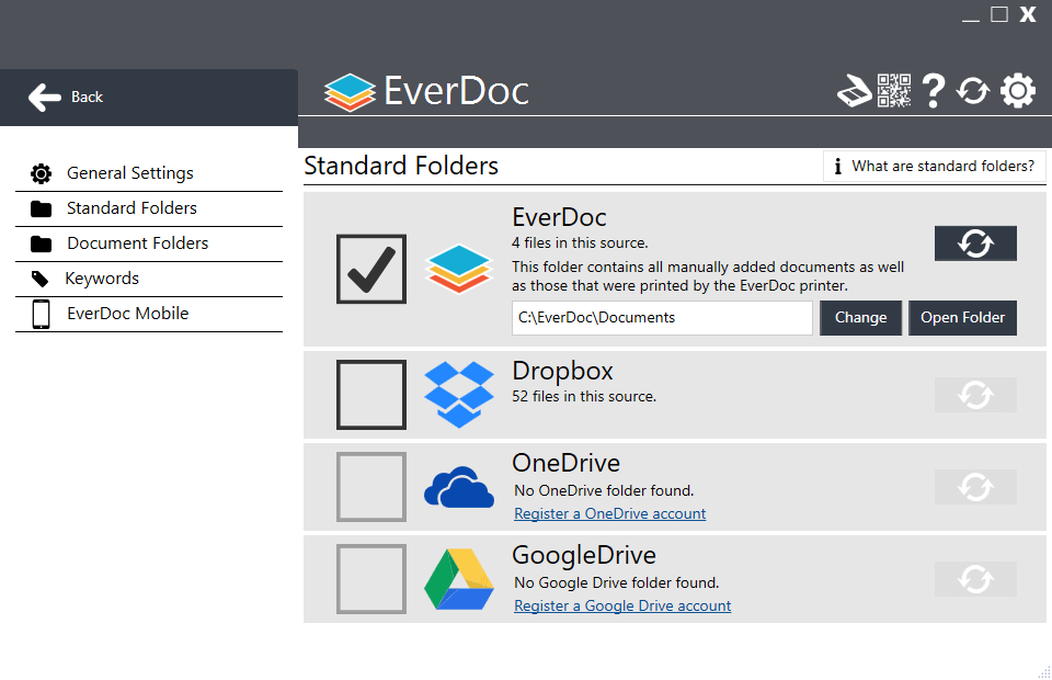1052x680 pixels.
Task: Open General Settings section
Action: [x=149, y=174]
